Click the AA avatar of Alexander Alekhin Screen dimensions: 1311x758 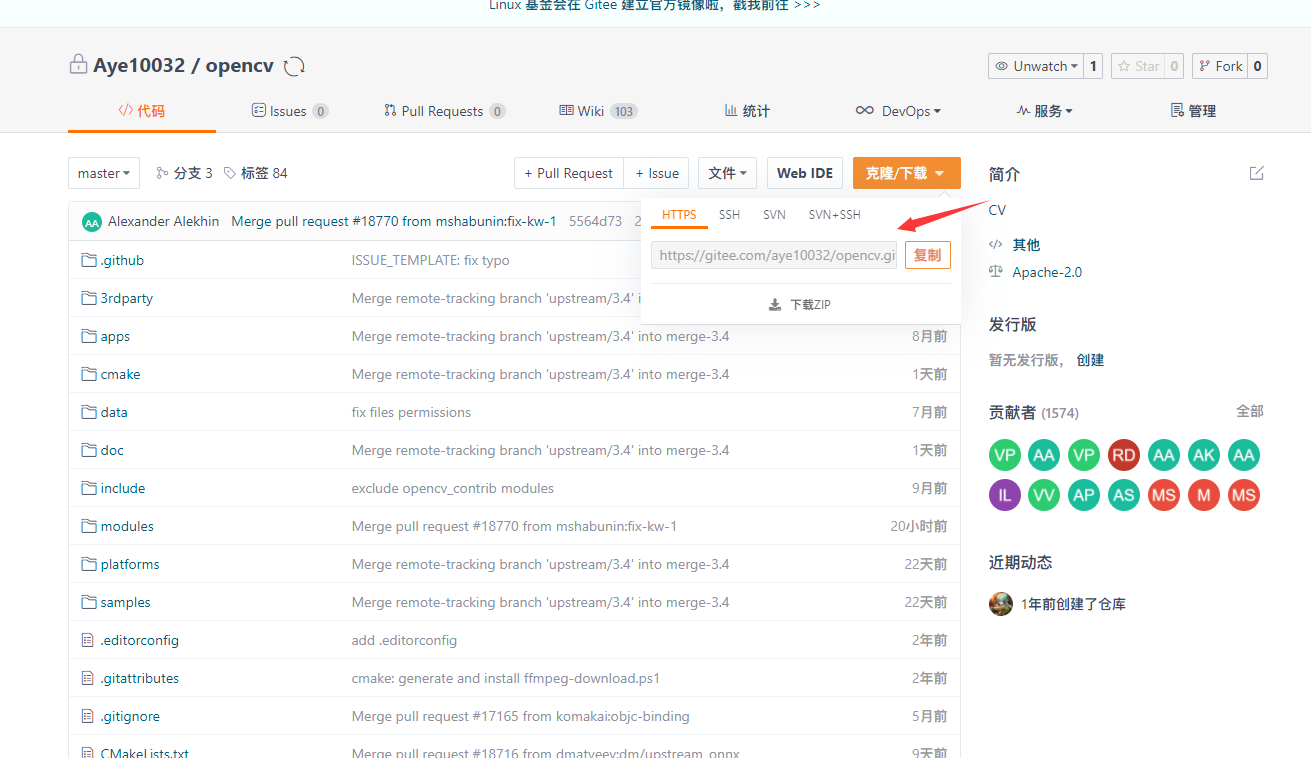[x=92, y=222]
